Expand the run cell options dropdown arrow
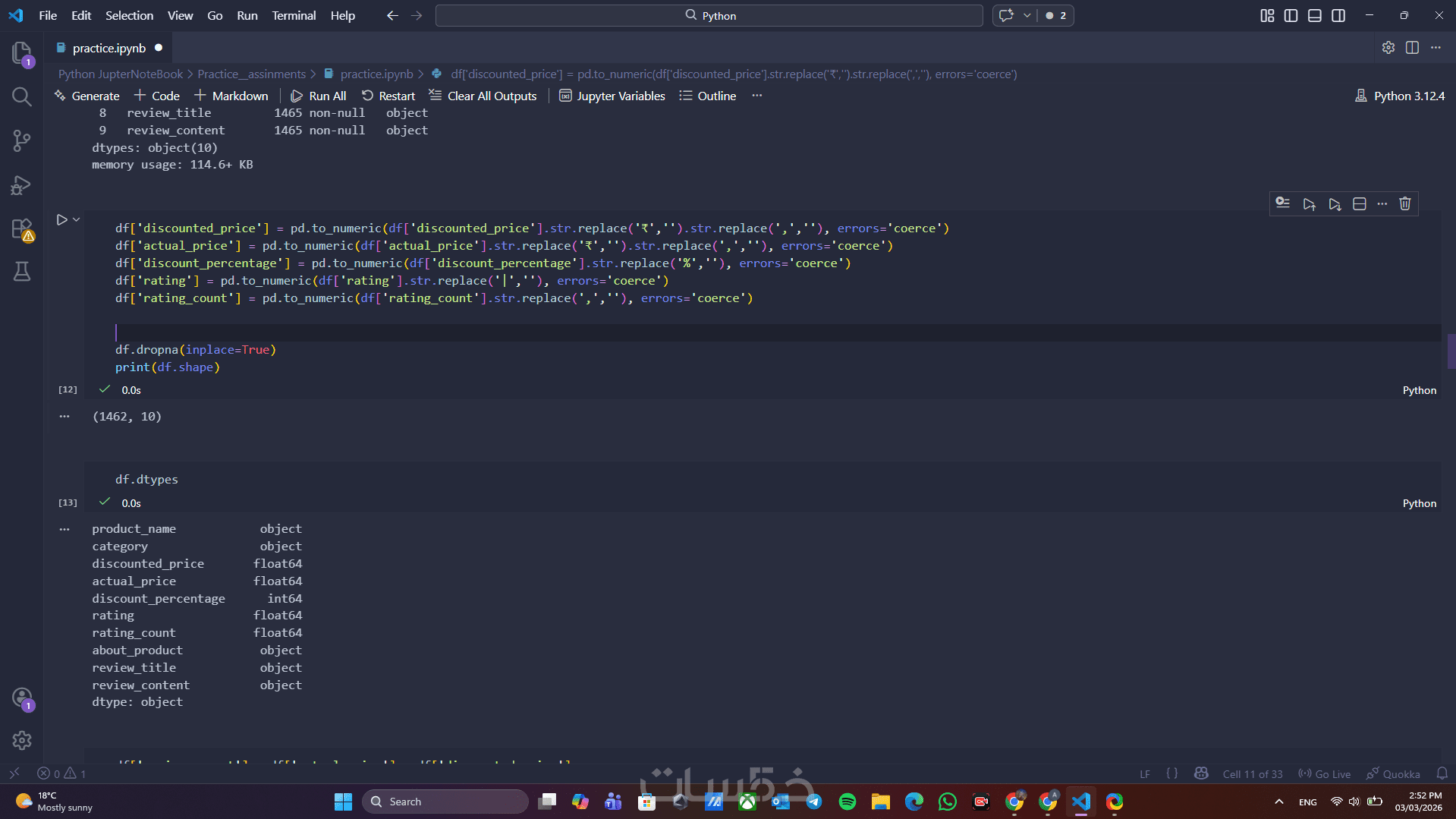This screenshot has width=1456, height=819. pyautogui.click(x=77, y=220)
